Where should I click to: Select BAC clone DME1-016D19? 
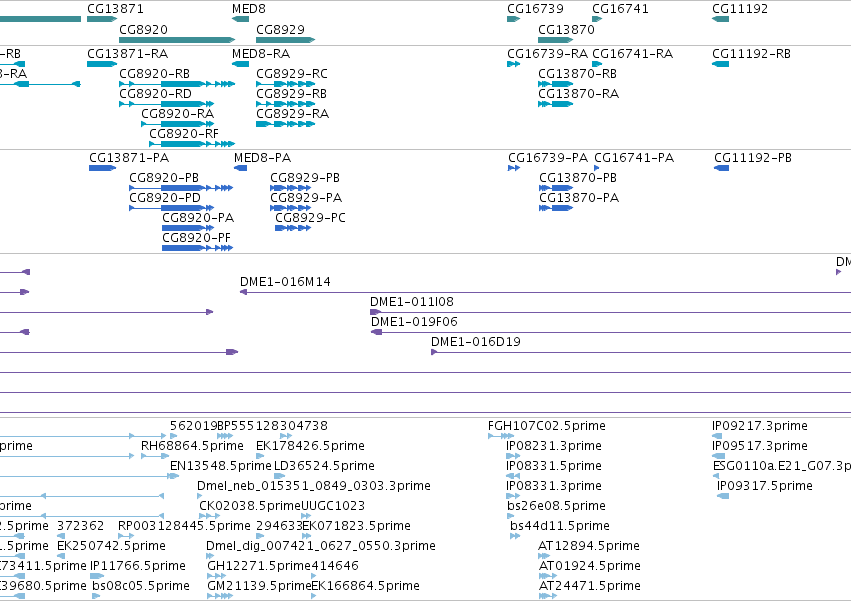pyautogui.click(x=475, y=343)
